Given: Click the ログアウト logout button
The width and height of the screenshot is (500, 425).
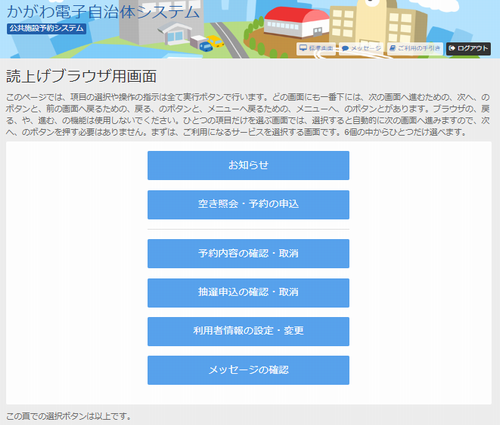Looking at the screenshot, I should point(468,49).
